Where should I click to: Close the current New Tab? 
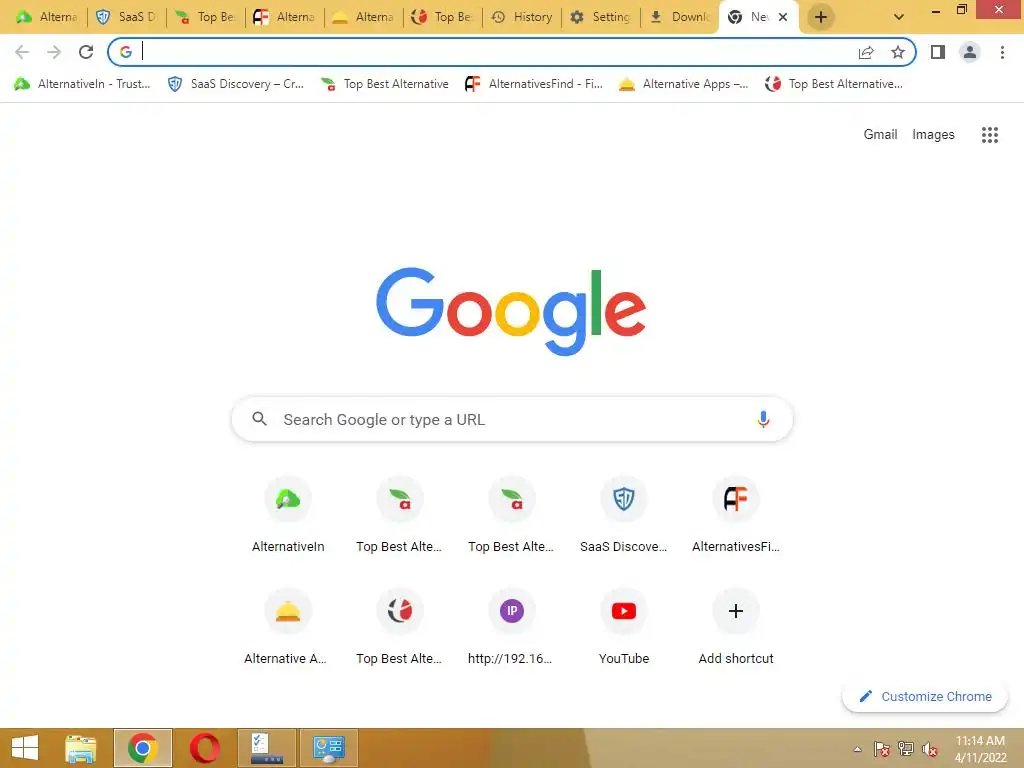coord(783,17)
